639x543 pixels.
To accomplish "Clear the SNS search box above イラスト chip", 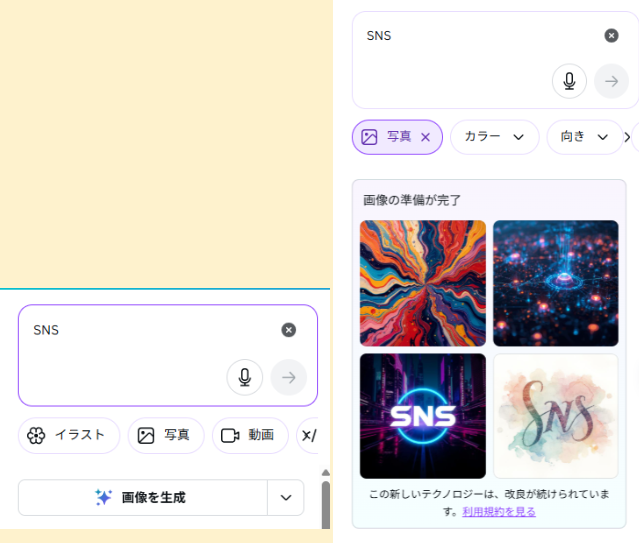I will 288,330.
